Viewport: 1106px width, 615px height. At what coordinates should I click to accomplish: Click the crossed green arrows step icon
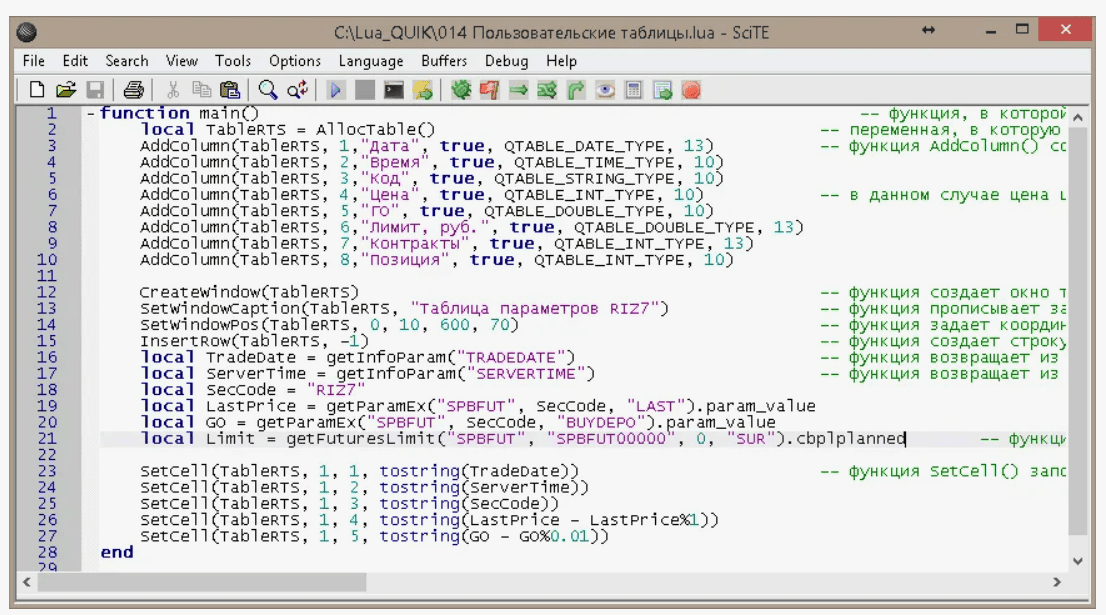547,90
